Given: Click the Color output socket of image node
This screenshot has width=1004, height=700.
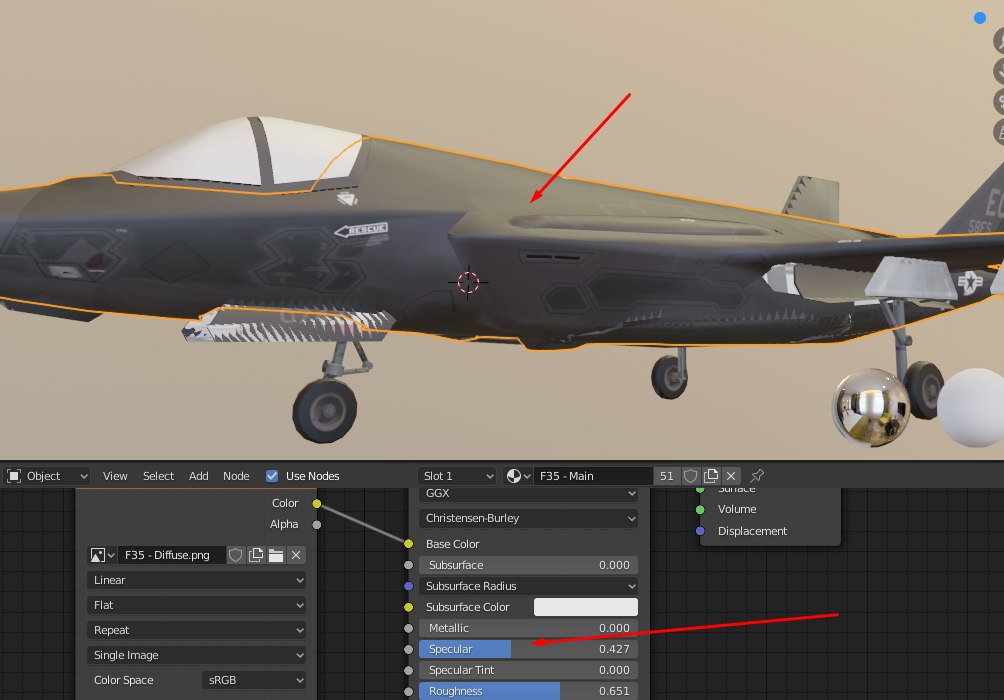Looking at the screenshot, I should [x=316, y=503].
